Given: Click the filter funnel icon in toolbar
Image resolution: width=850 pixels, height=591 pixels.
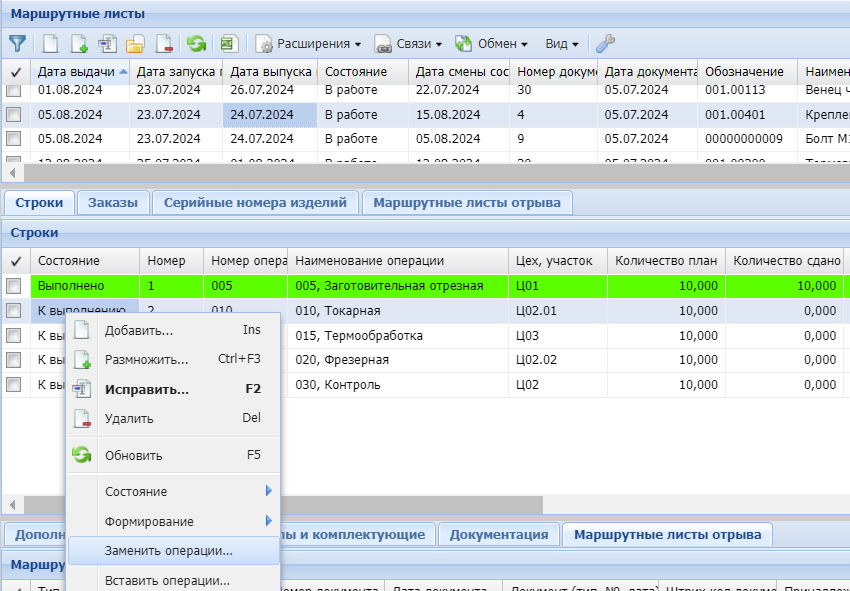Looking at the screenshot, I should (x=17, y=44).
